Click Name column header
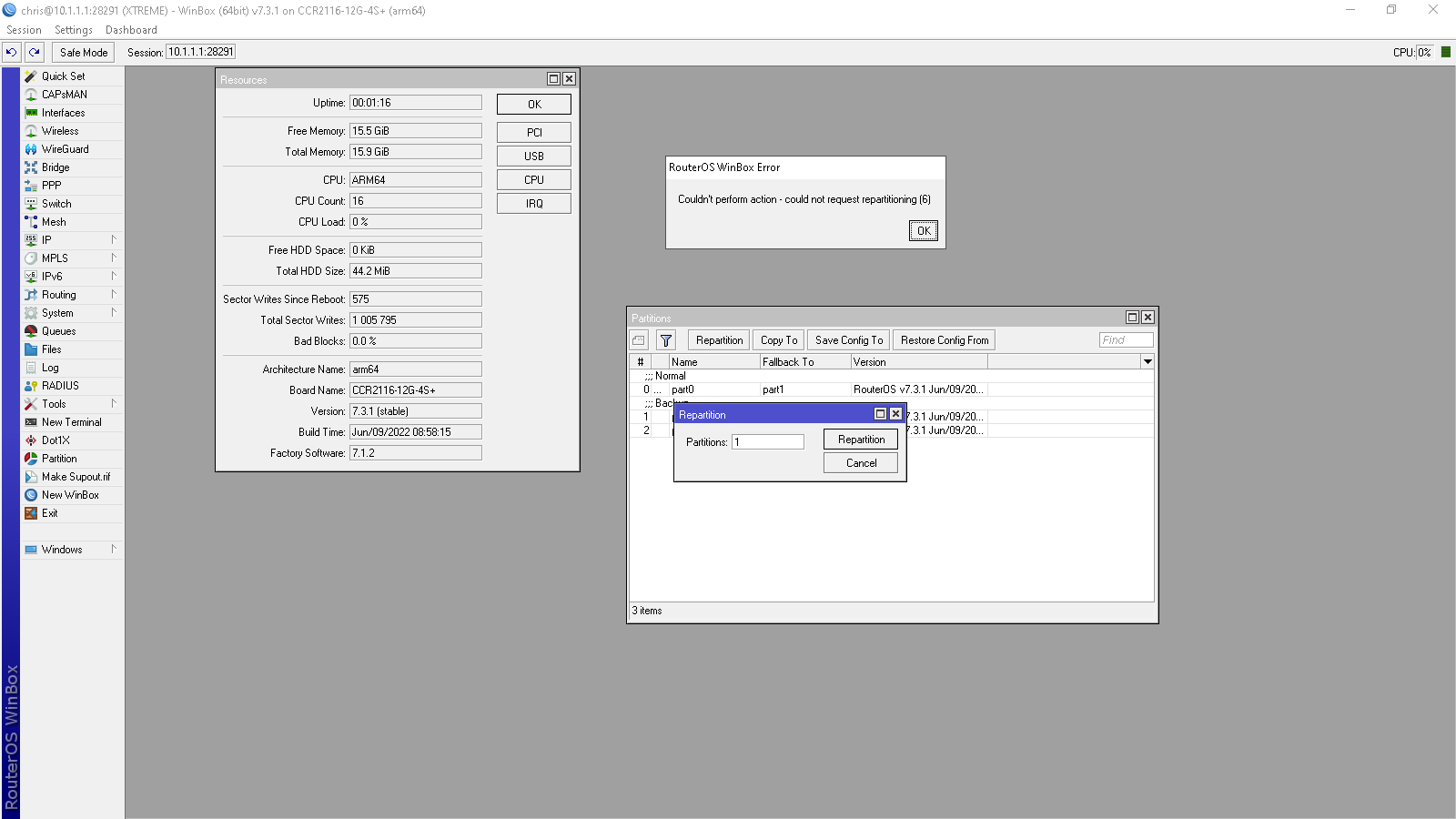This screenshot has width=1456, height=819. coord(714,362)
